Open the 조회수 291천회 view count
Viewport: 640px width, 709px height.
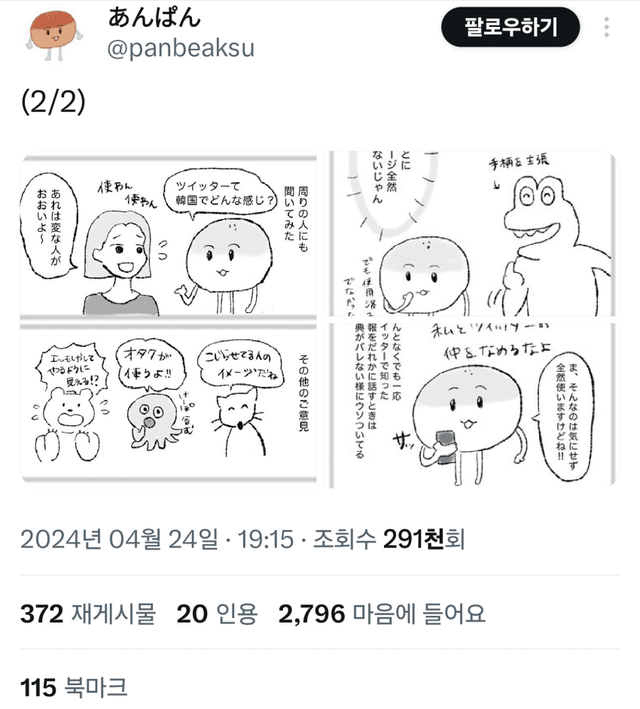tap(389, 539)
